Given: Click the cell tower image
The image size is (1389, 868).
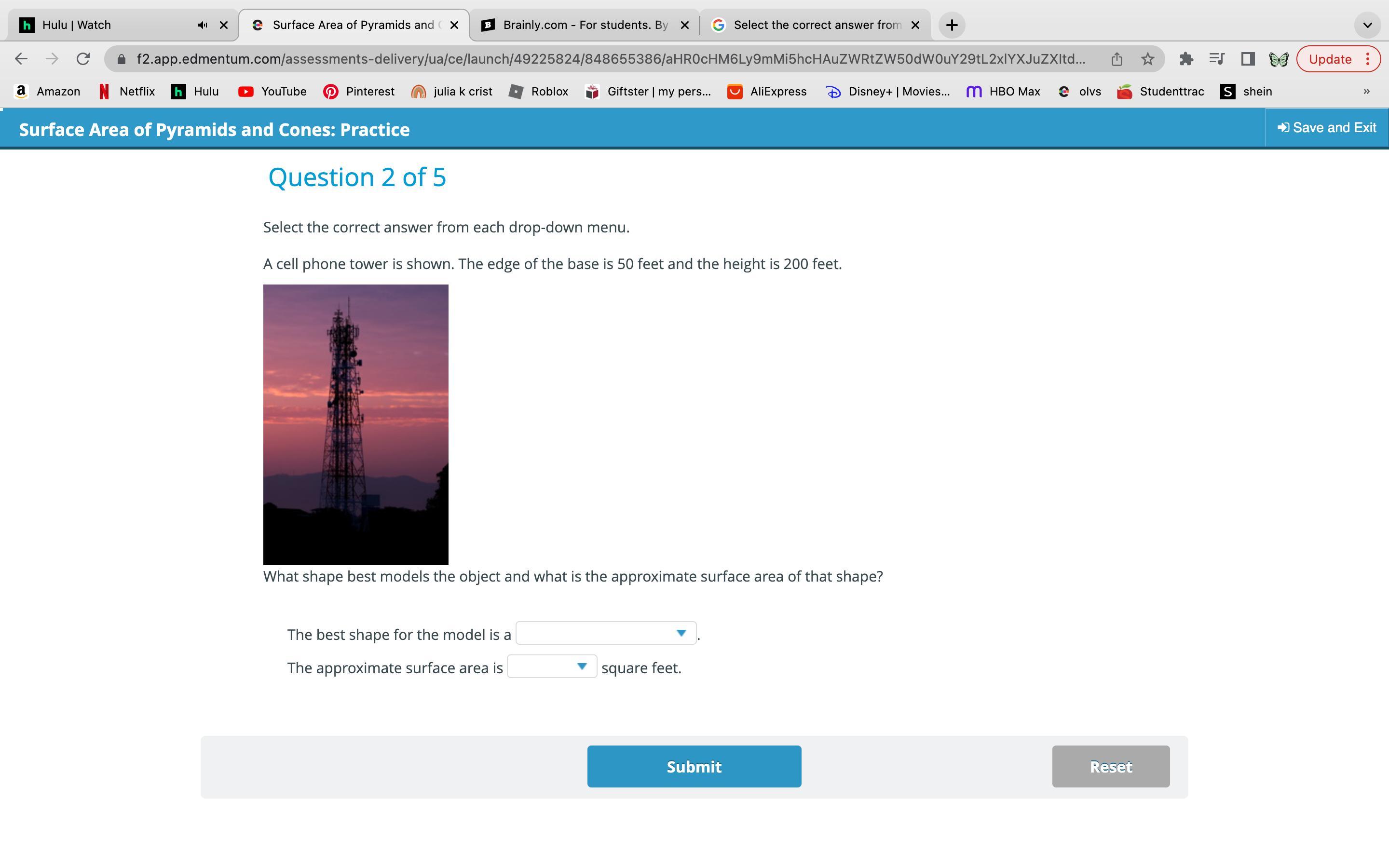Looking at the screenshot, I should [355, 424].
